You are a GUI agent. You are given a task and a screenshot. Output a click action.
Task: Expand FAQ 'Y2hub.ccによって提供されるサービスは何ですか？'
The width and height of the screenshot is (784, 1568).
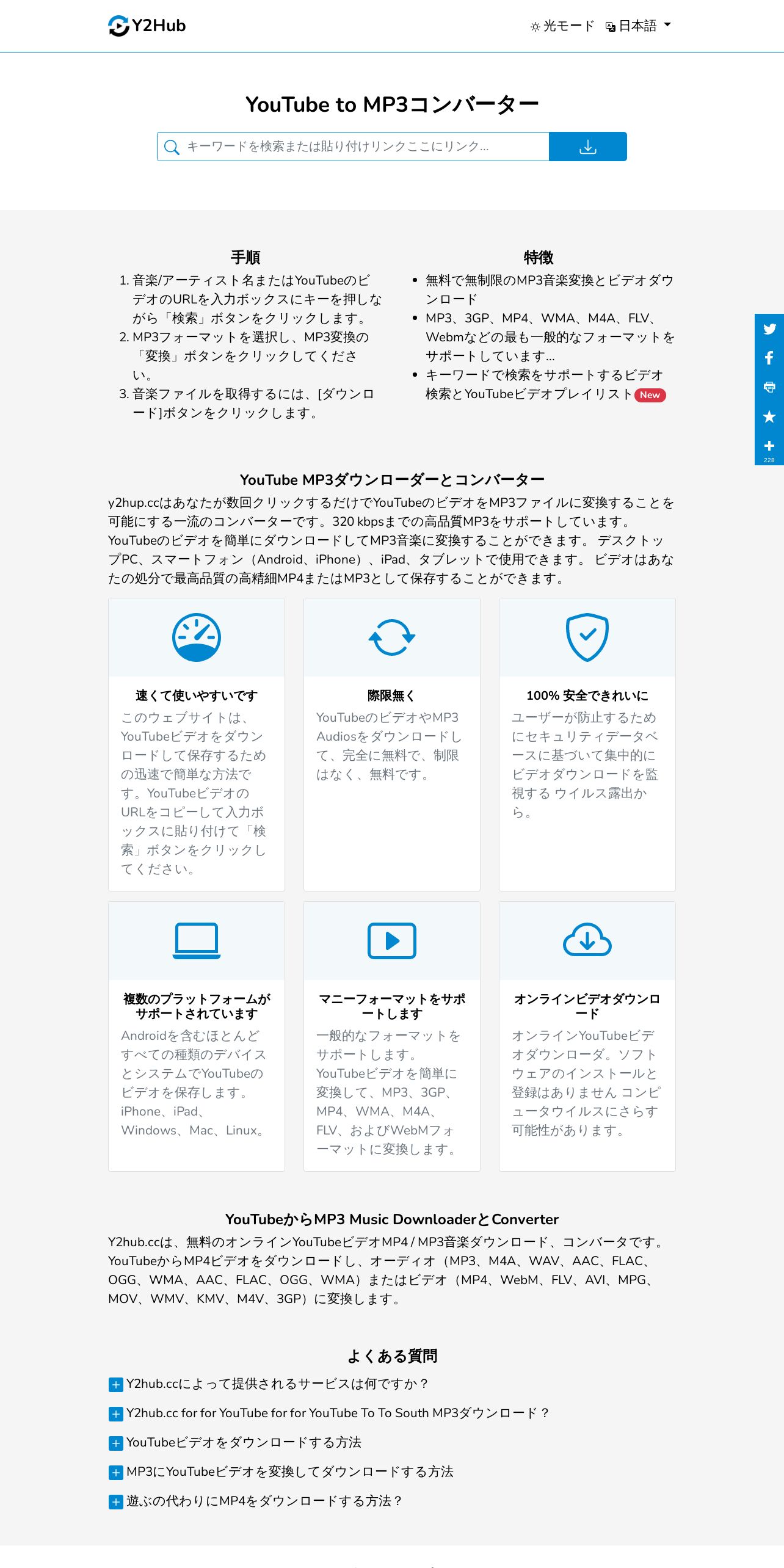(269, 1384)
